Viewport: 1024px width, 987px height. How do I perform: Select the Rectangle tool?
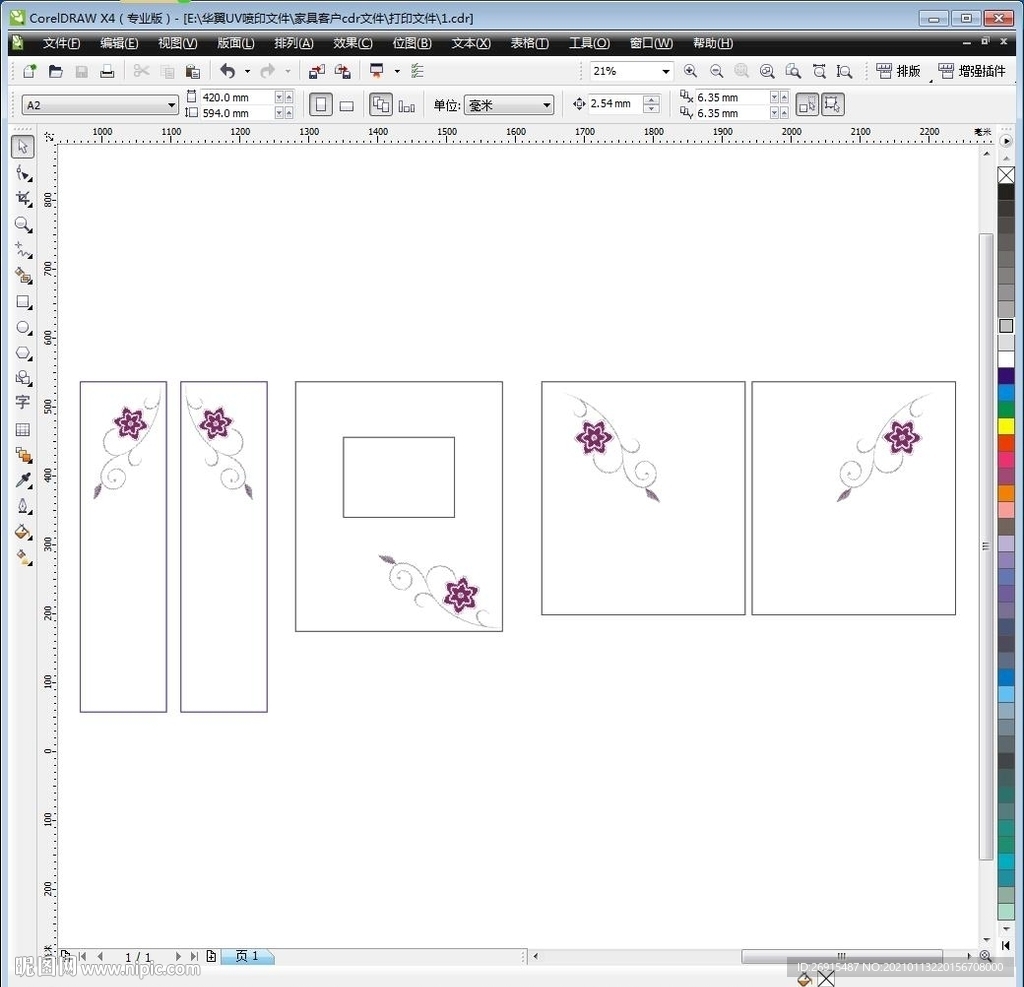tap(24, 302)
